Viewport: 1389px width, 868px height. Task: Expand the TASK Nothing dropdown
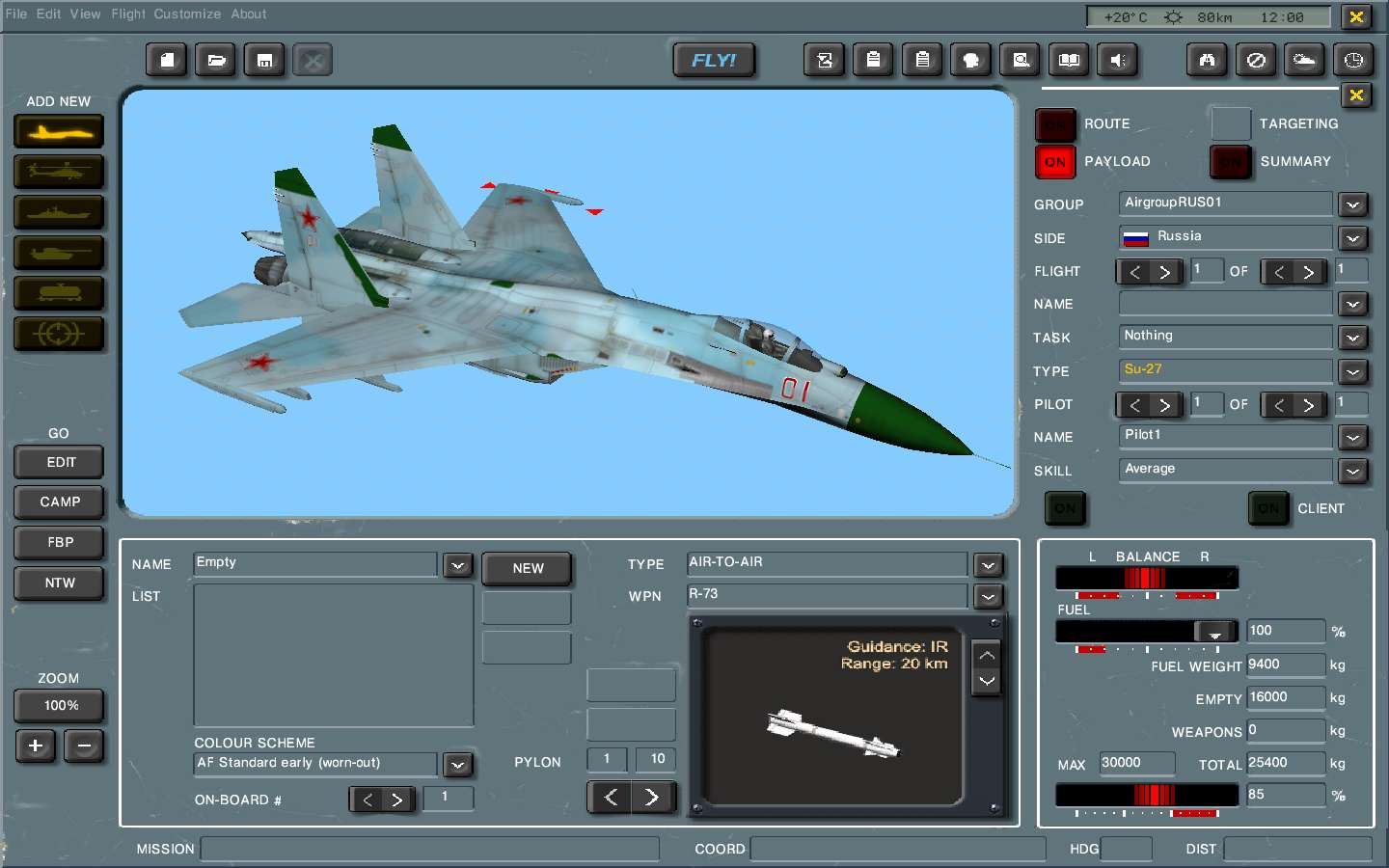(x=1353, y=339)
